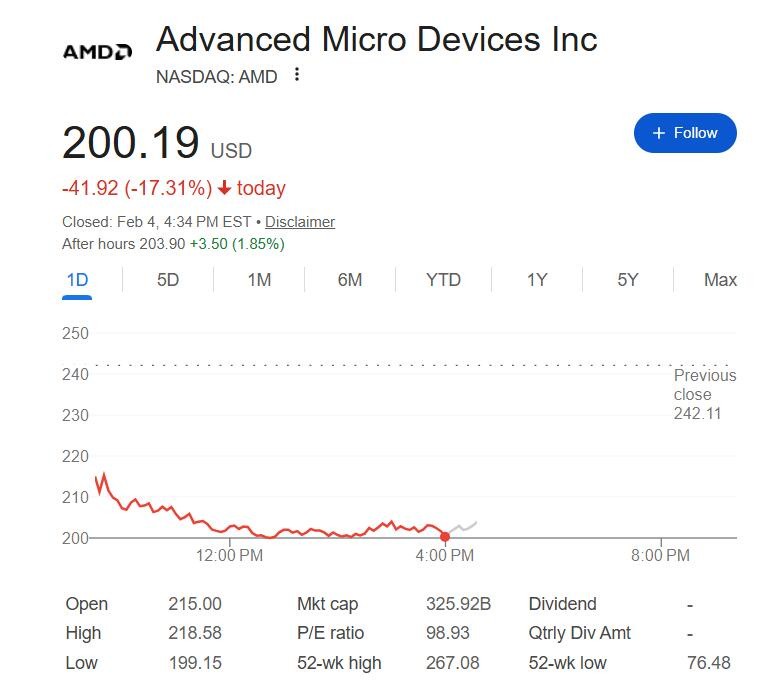Screen dimensions: 757x687
Task: Click the gray after-hours line on chart
Action: click(x=464, y=525)
